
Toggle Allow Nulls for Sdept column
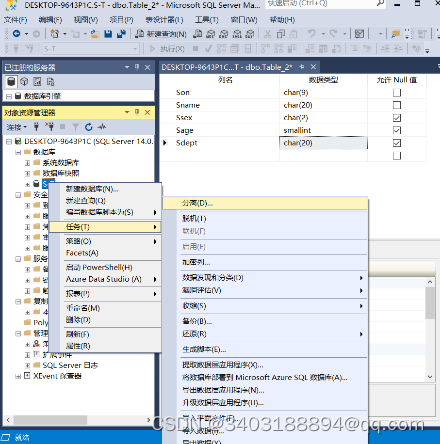click(397, 143)
